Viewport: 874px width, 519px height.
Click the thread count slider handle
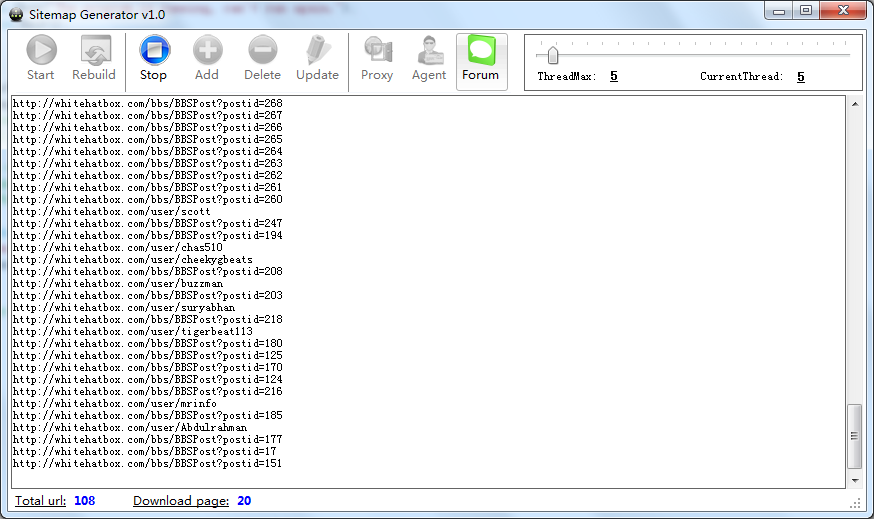click(x=552, y=55)
